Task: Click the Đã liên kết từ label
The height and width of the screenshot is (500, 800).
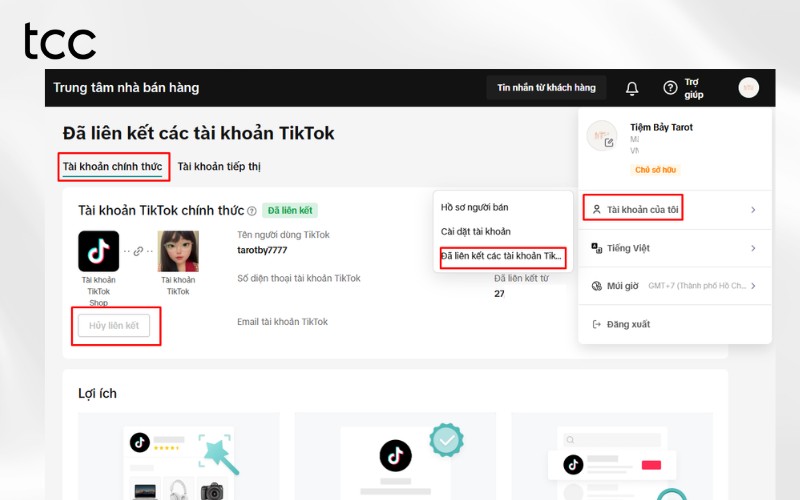Action: [521, 278]
